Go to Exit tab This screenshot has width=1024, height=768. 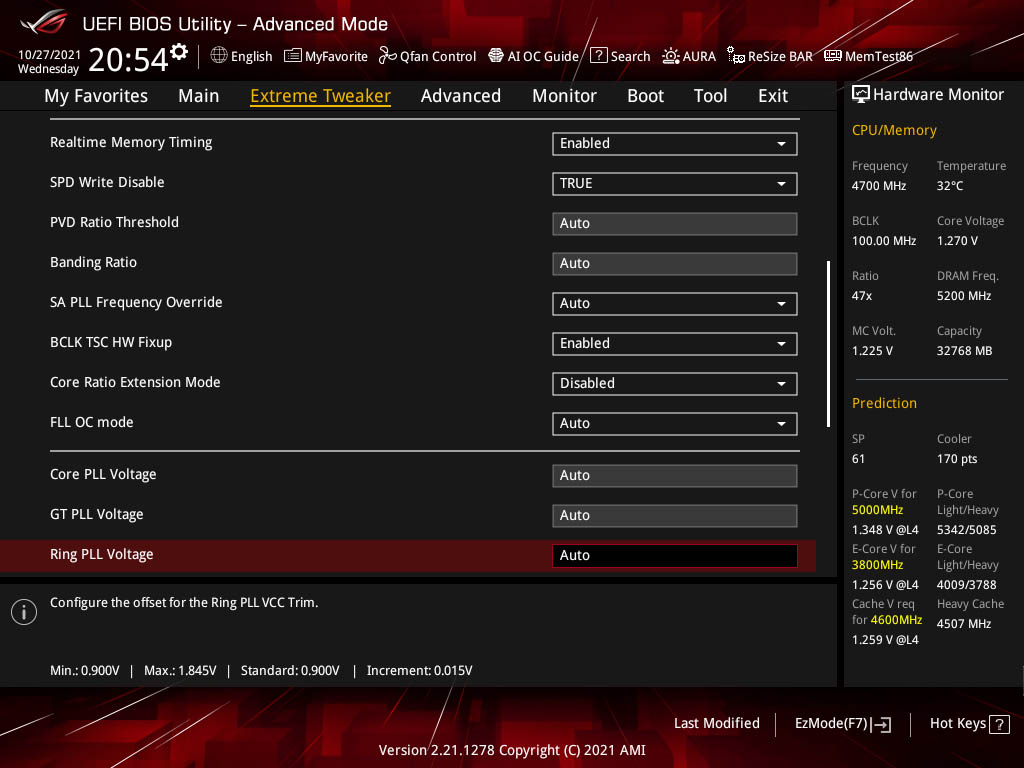coord(773,96)
